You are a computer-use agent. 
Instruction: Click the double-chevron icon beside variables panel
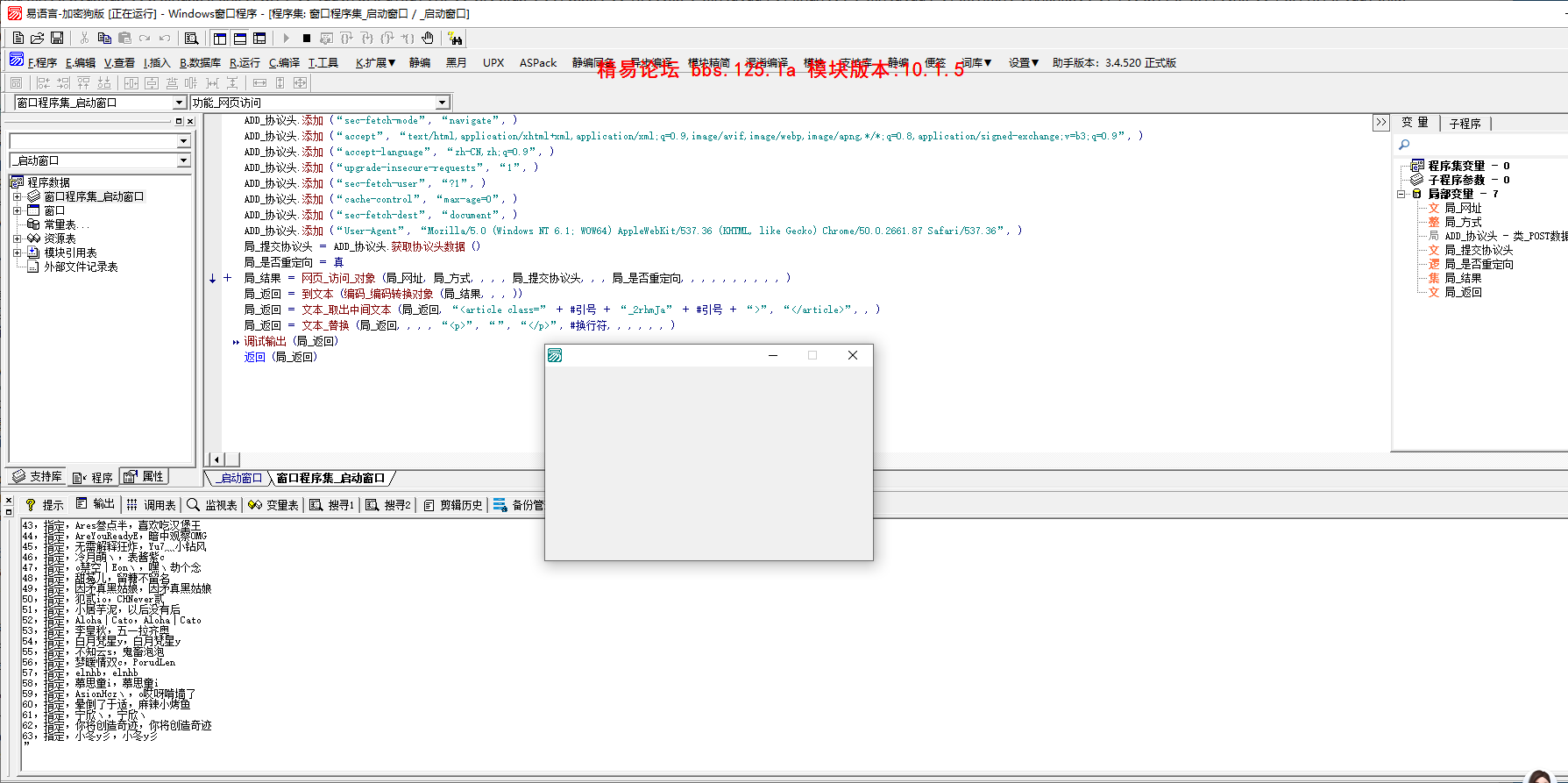(x=1381, y=123)
